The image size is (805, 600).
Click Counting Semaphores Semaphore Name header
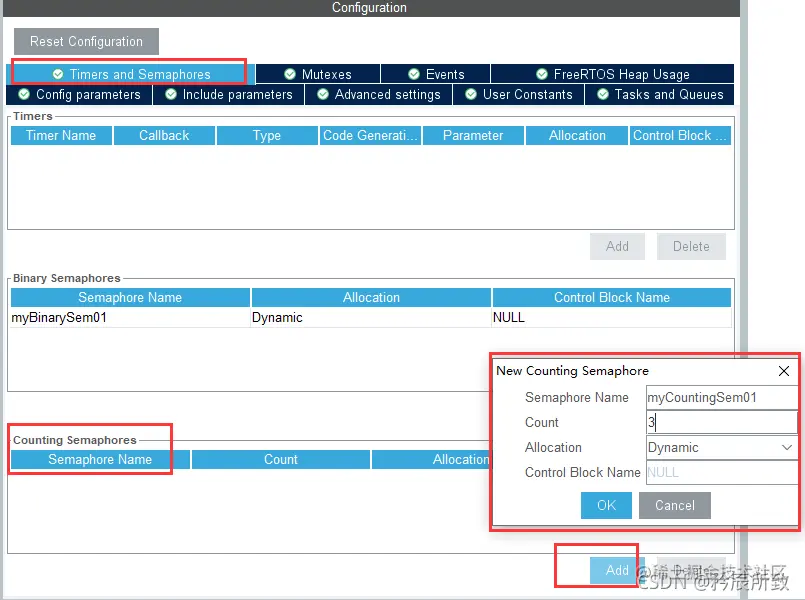(x=100, y=459)
